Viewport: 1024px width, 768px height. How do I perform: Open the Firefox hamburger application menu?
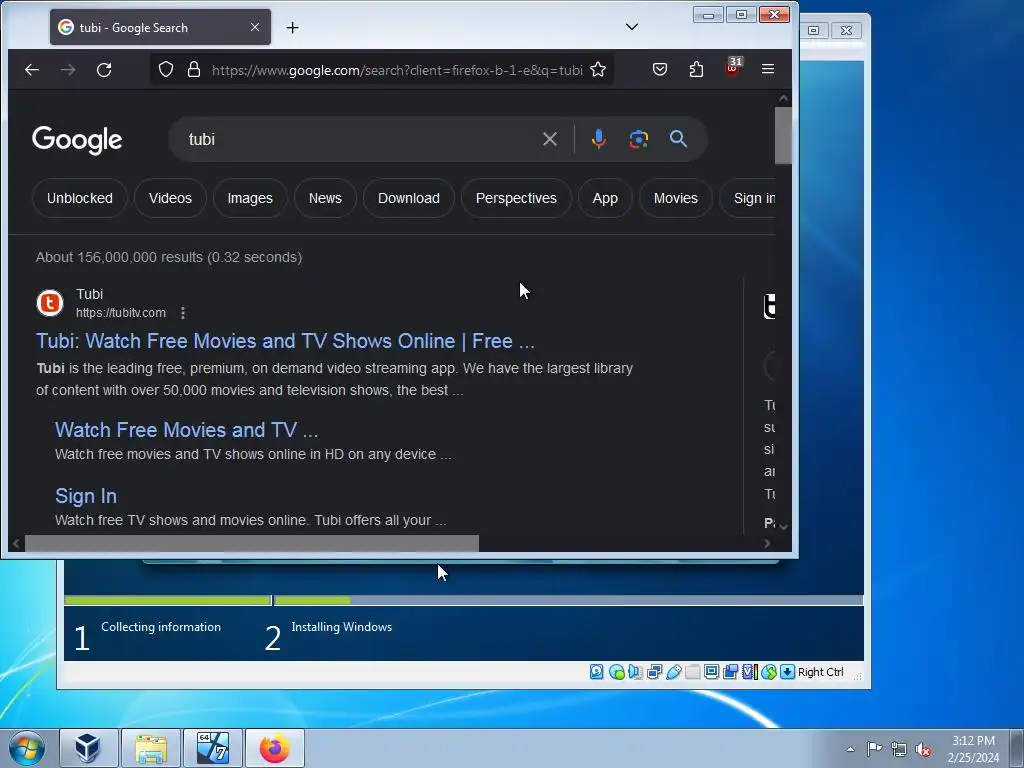tap(768, 69)
